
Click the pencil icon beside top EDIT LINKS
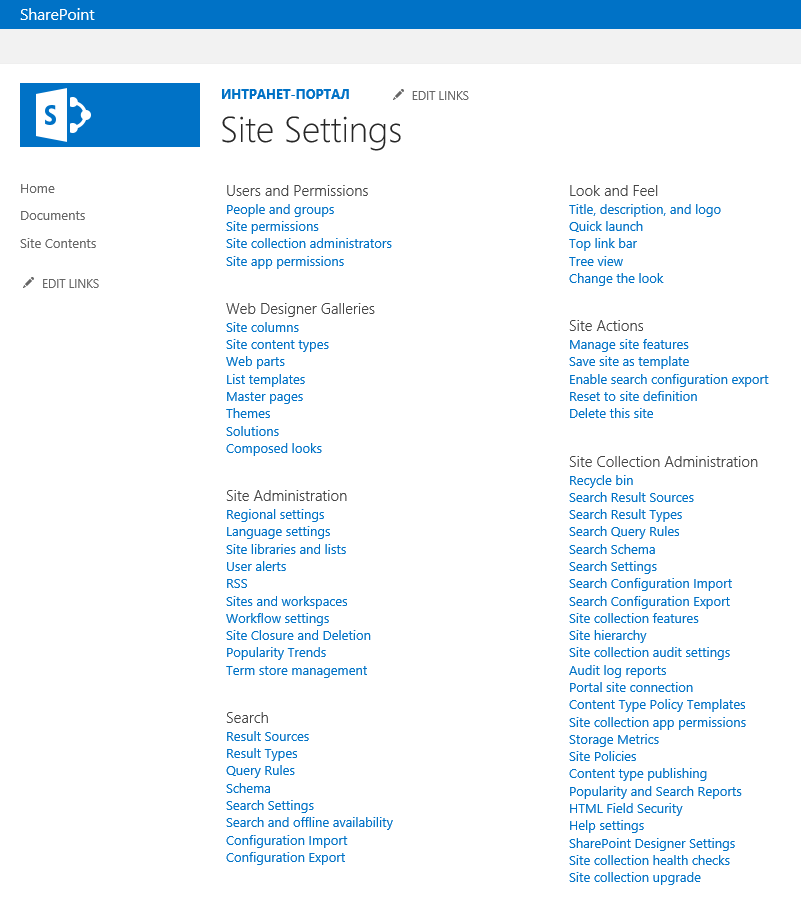399,95
